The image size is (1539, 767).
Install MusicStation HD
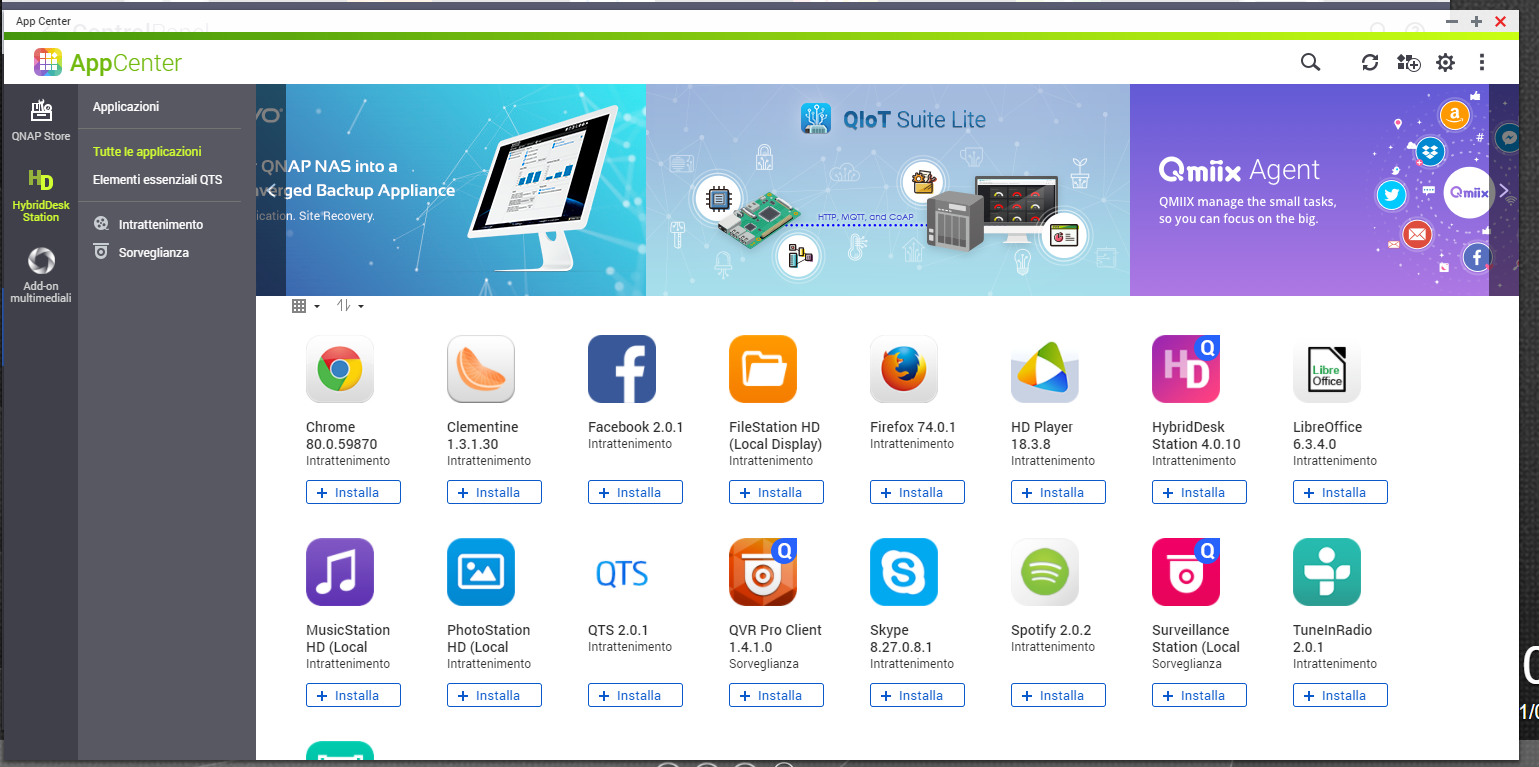pyautogui.click(x=353, y=695)
